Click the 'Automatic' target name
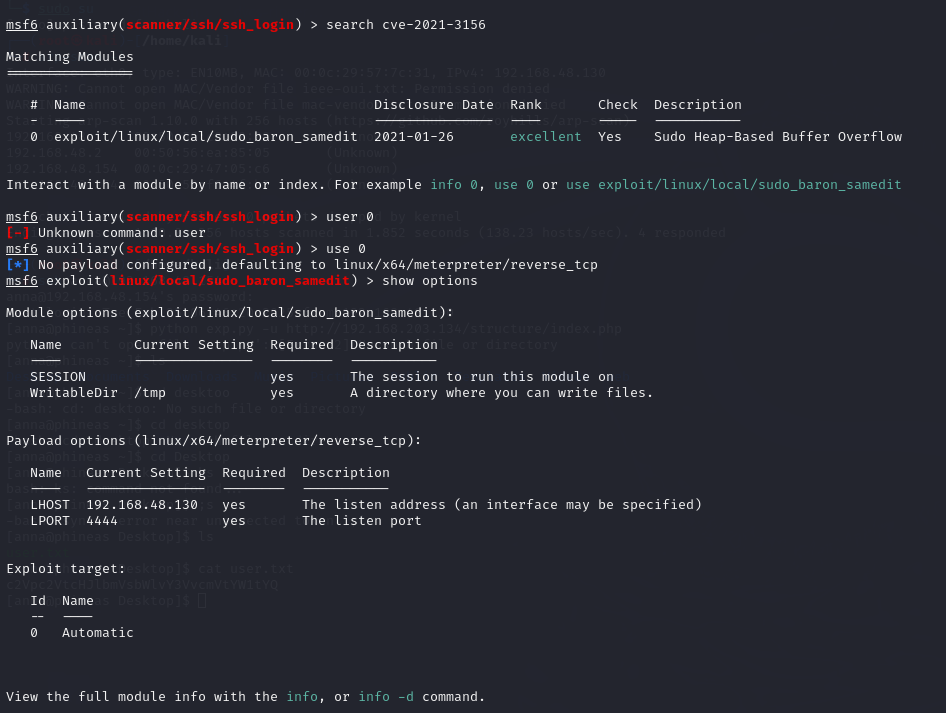Screen dimensions: 946x713 tap(98, 633)
